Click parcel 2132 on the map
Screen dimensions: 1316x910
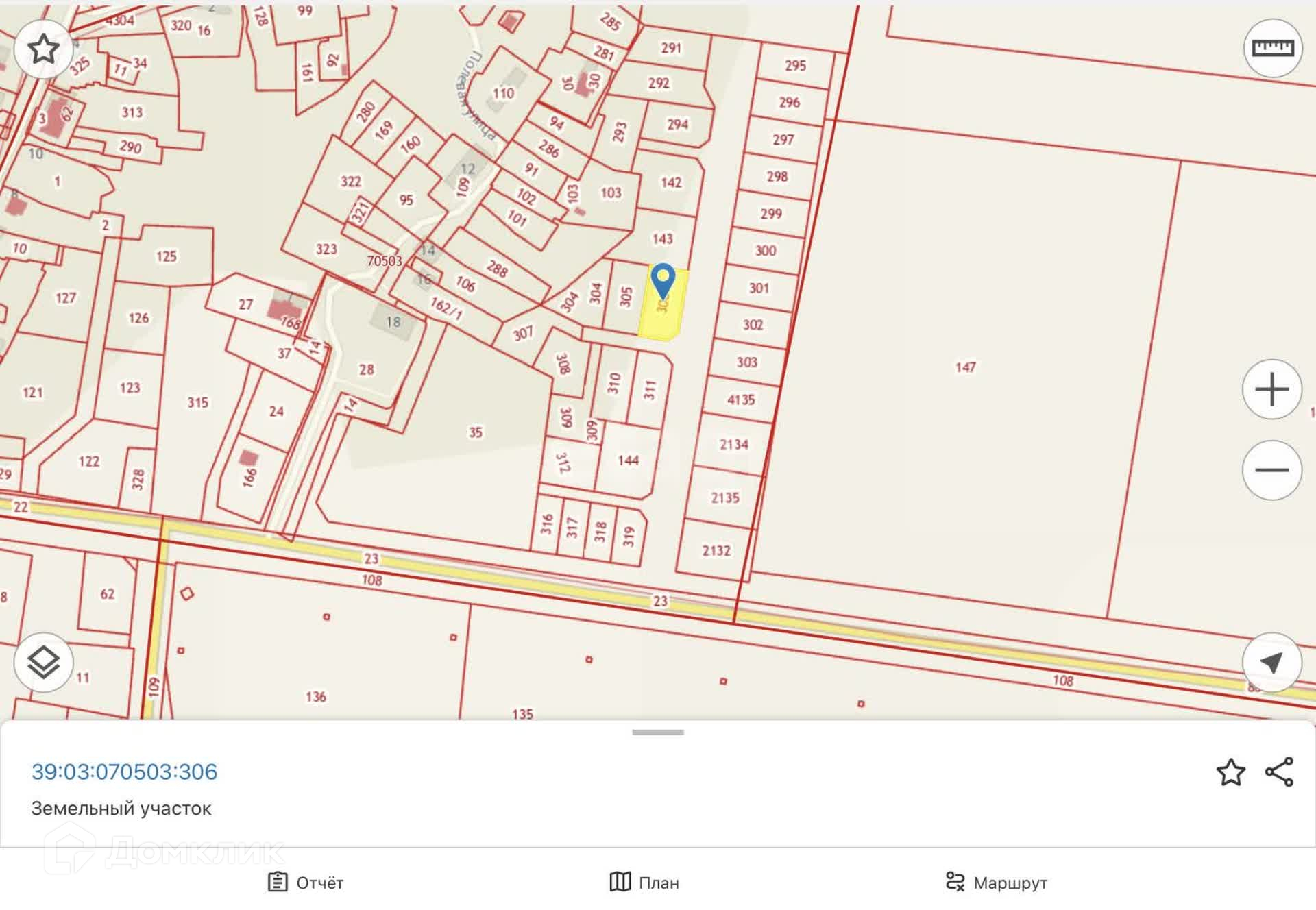716,550
